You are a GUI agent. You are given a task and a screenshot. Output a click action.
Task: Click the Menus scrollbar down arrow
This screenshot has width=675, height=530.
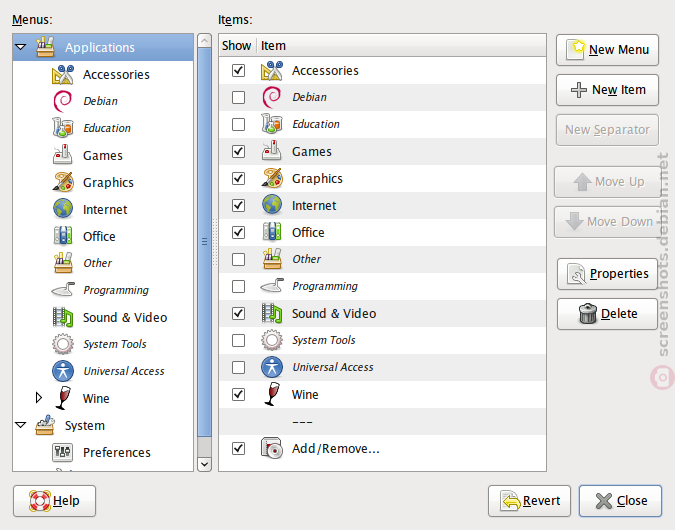(x=204, y=464)
